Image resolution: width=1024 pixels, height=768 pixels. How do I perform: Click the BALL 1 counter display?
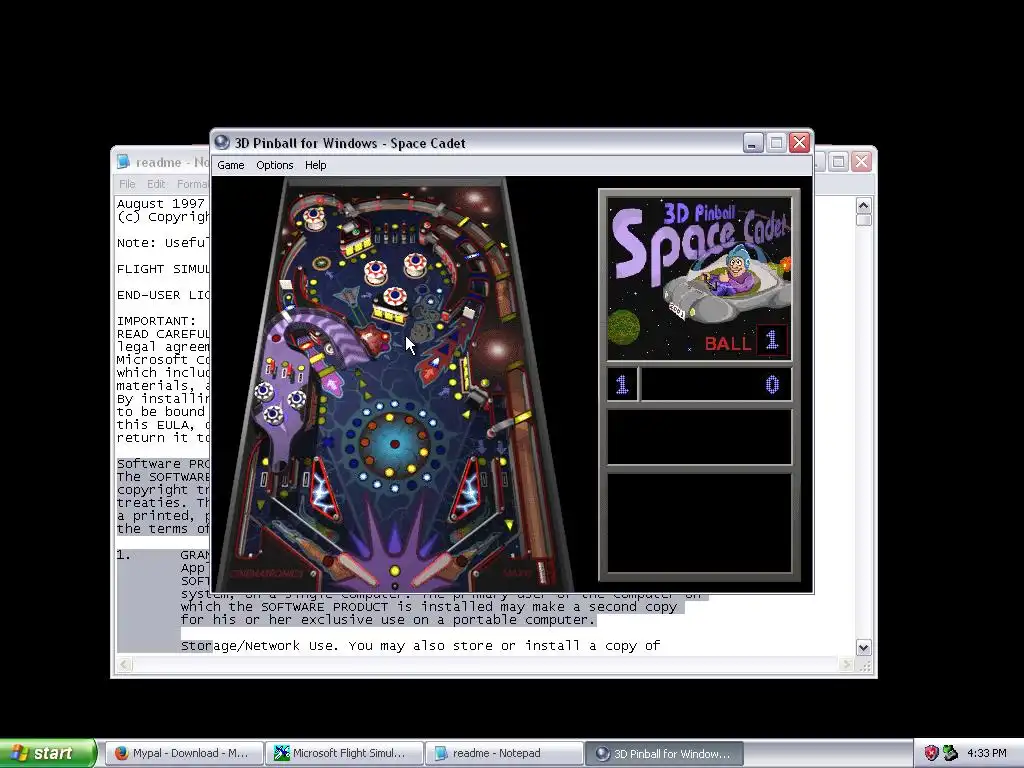[x=746, y=341]
